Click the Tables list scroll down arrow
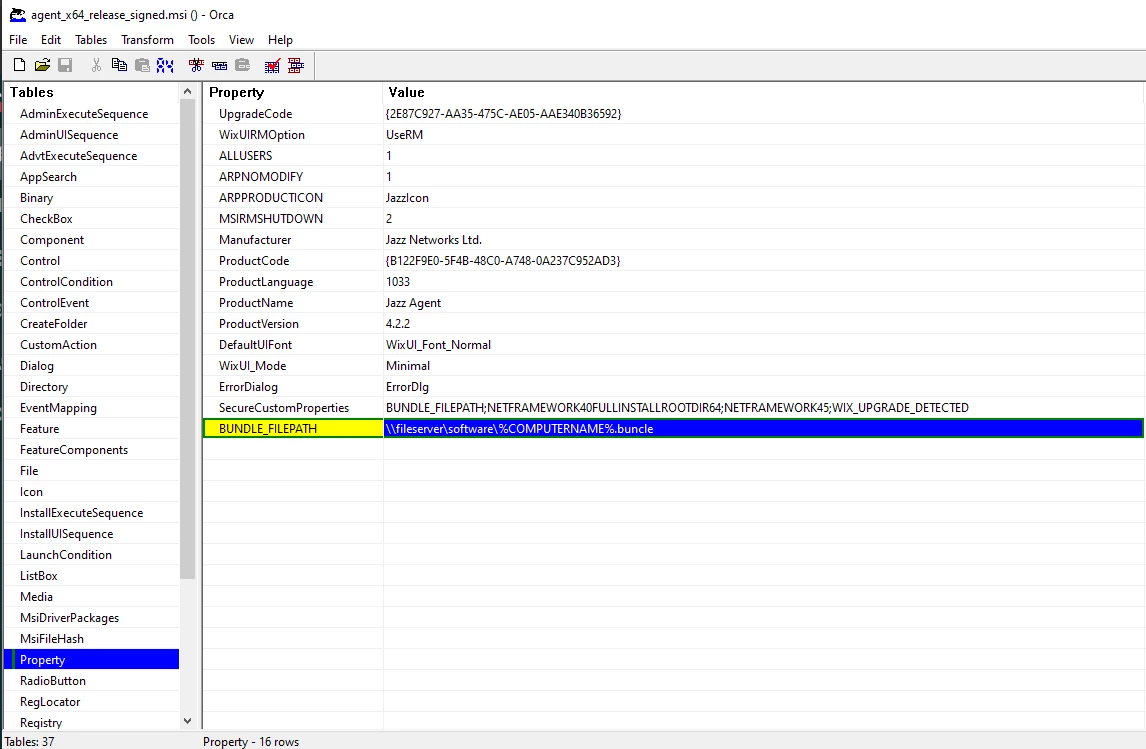1146x749 pixels. coord(187,721)
